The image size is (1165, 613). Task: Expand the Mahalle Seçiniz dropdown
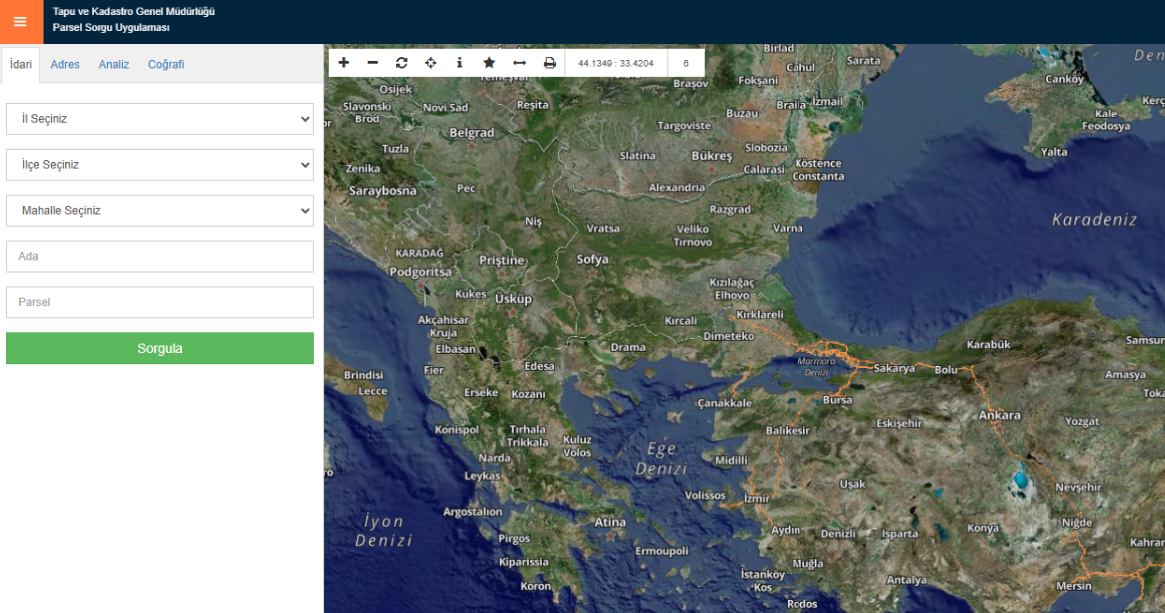click(160, 211)
